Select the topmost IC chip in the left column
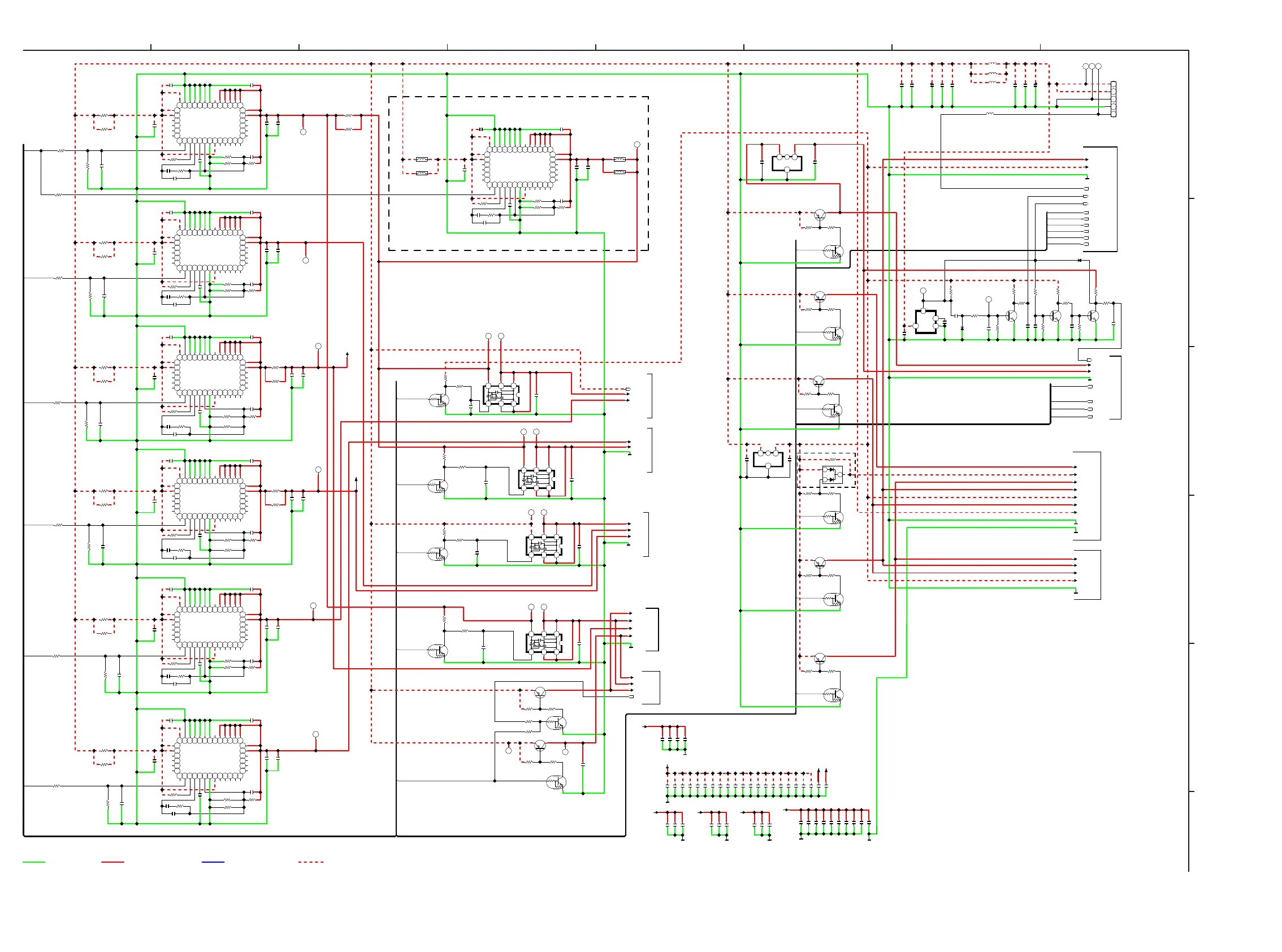Screen dimensions: 1282x952 point(210,123)
